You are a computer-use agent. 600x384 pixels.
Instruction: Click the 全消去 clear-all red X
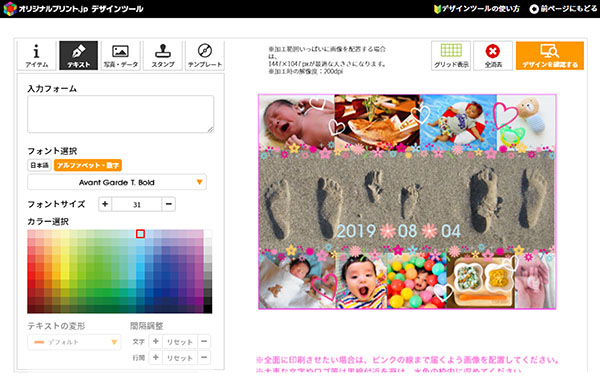pyautogui.click(x=493, y=55)
